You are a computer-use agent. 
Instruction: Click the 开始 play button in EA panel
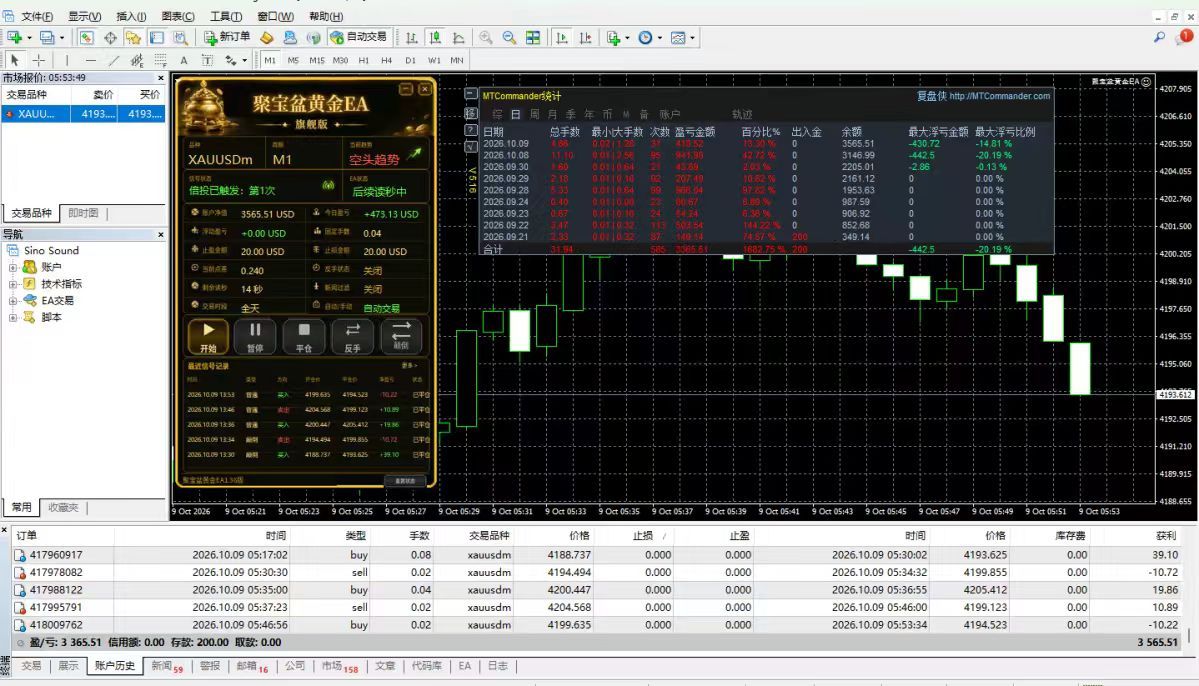[208, 336]
